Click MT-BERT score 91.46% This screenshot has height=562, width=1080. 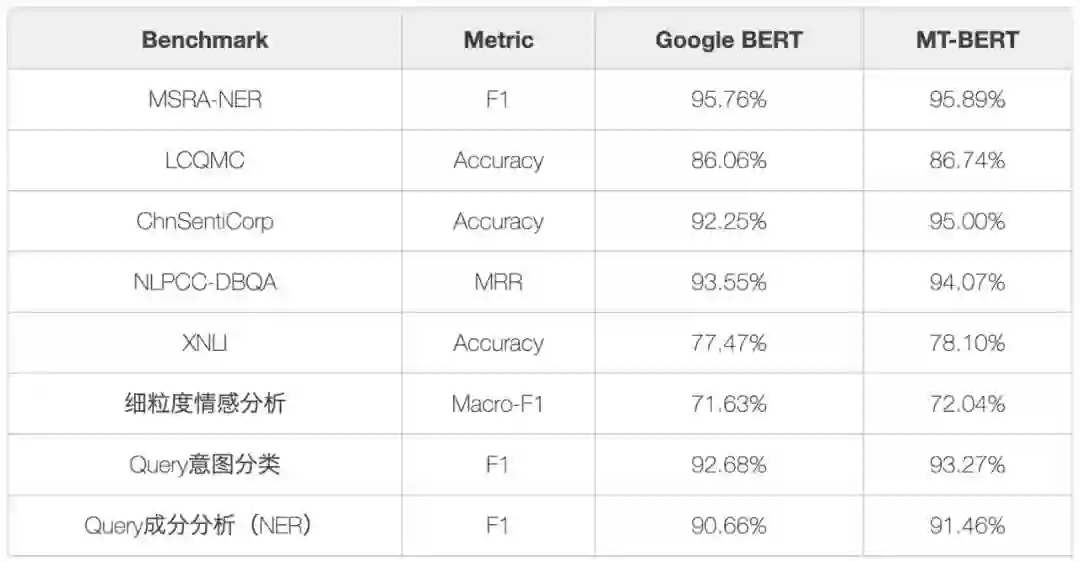(x=967, y=526)
